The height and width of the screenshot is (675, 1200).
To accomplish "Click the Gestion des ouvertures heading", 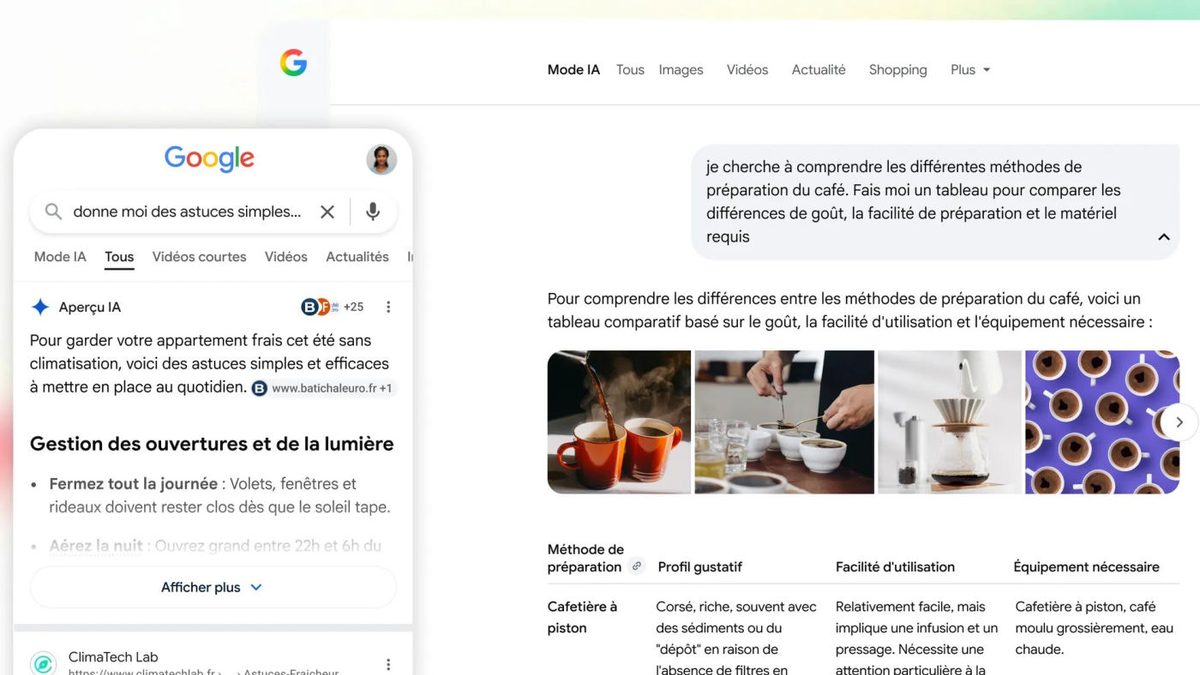I will pos(212,444).
